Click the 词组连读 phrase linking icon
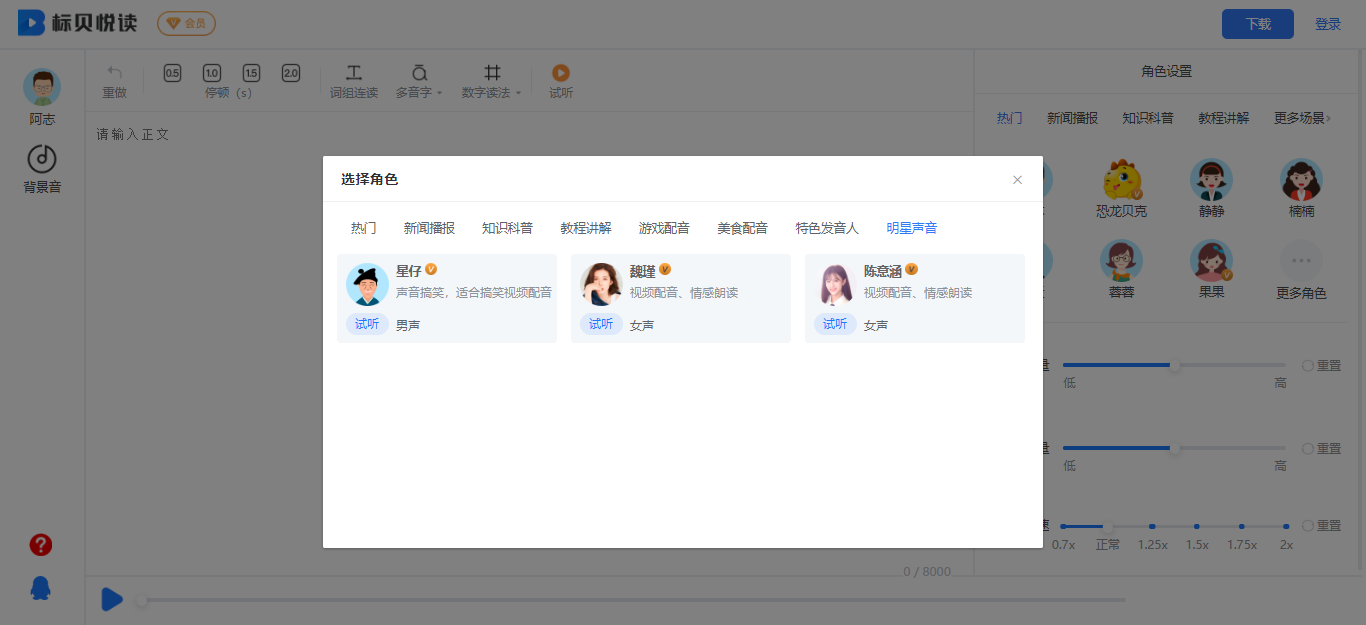Viewport: 1366px width, 625px height. pyautogui.click(x=354, y=74)
